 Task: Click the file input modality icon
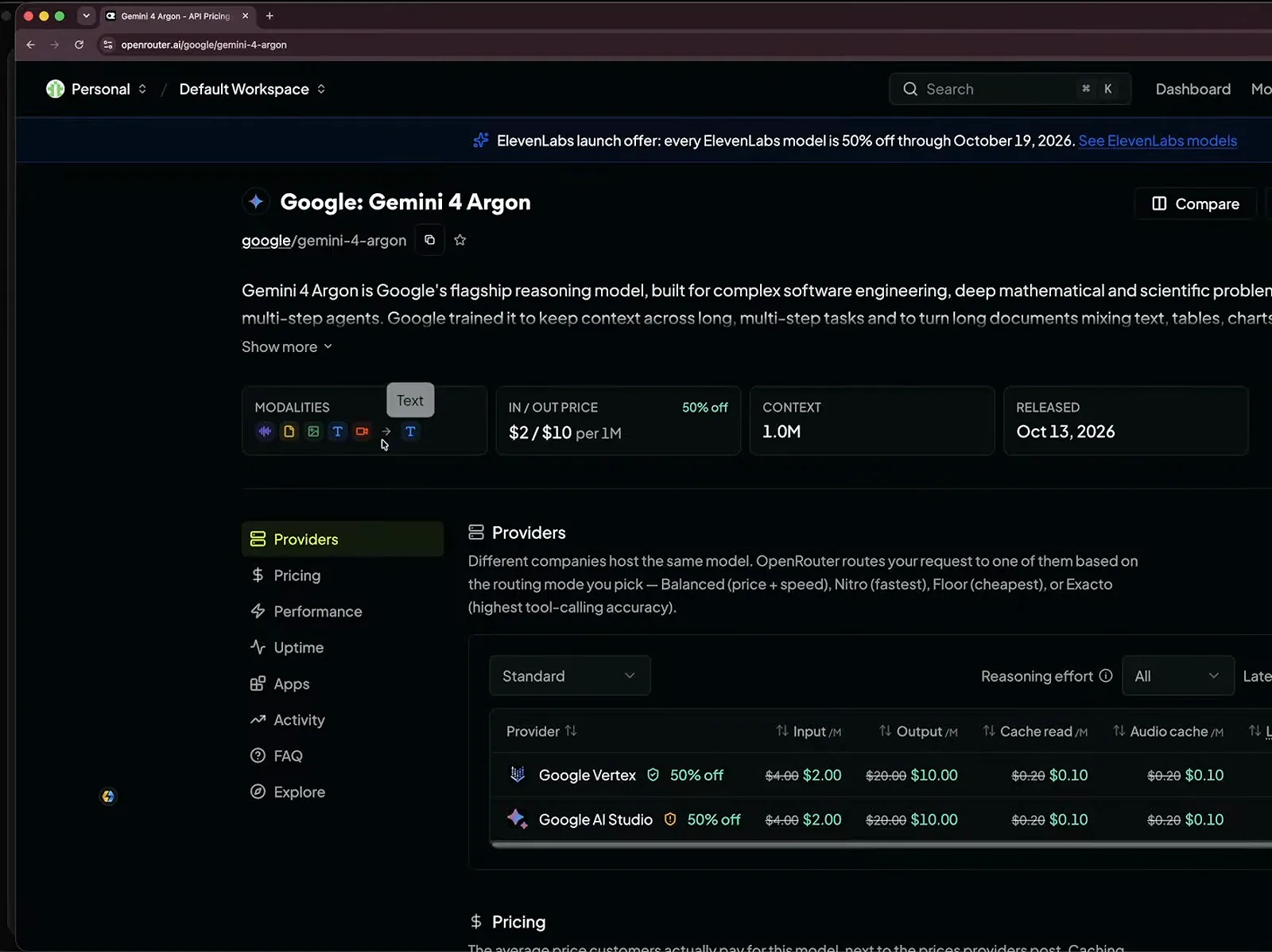pyautogui.click(x=289, y=431)
